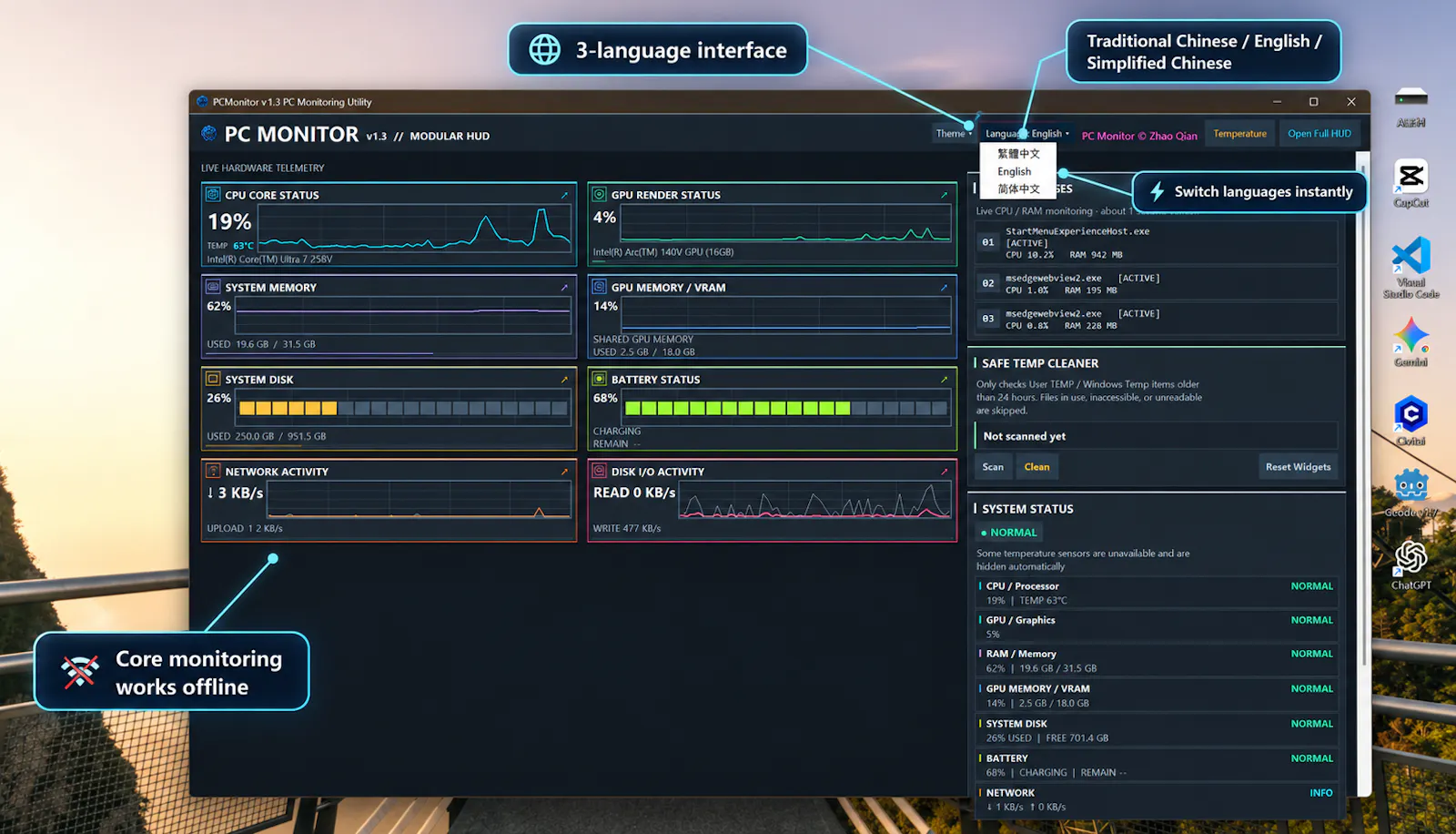Pop out the Disk I/O Activity widget
The image size is (1456, 834).
coord(944,472)
